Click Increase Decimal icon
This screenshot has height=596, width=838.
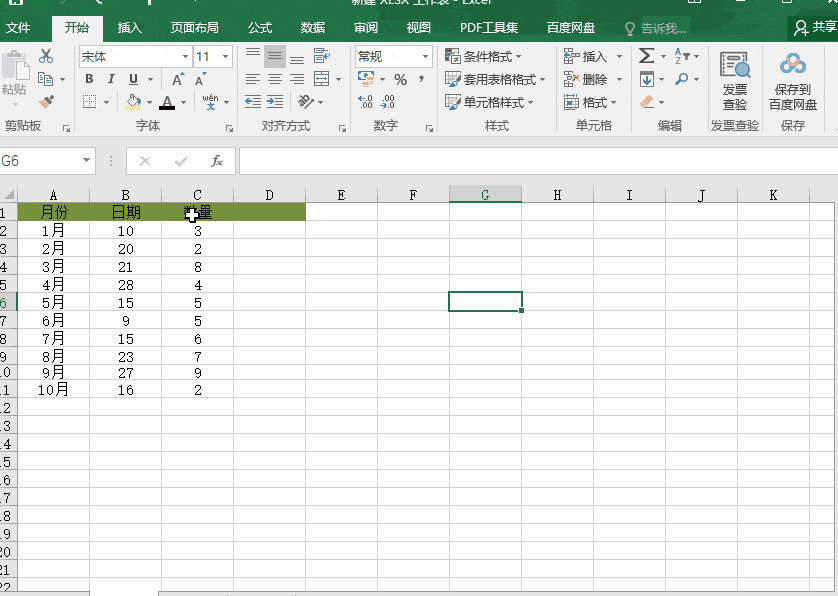tap(366, 102)
